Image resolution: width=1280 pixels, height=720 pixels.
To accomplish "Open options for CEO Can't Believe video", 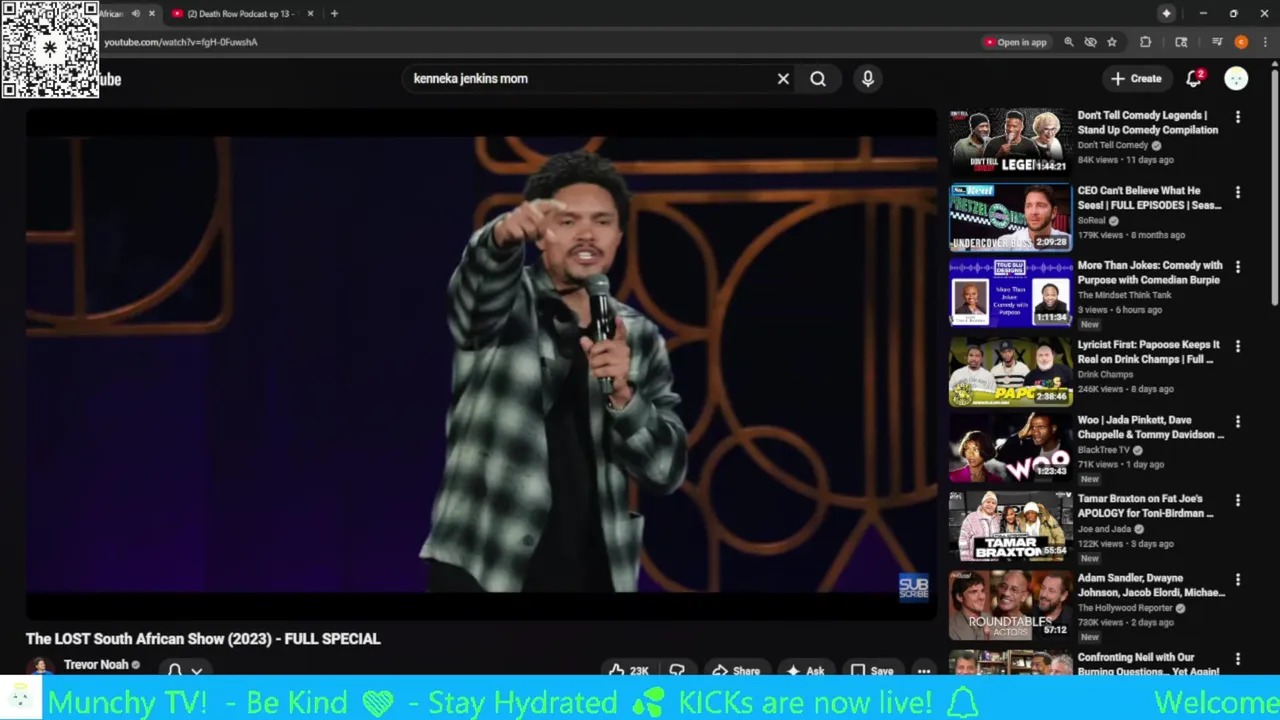I will pyautogui.click(x=1238, y=192).
